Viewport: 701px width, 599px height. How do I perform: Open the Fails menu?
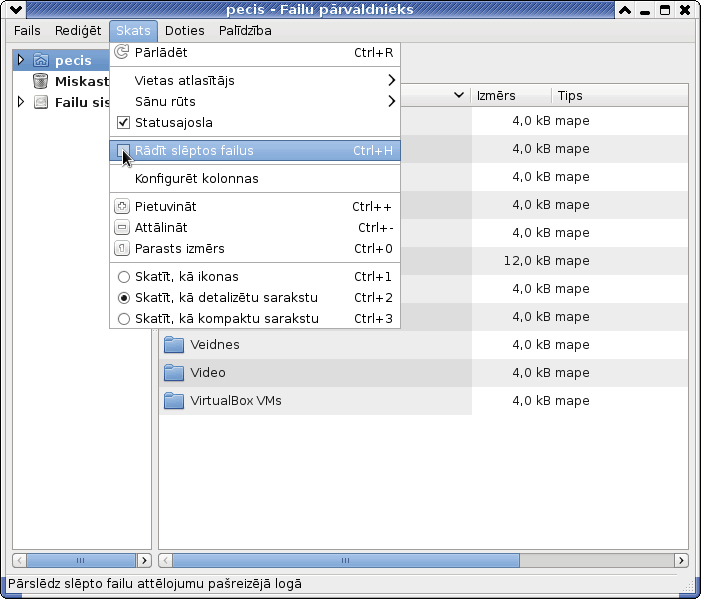(x=27, y=30)
